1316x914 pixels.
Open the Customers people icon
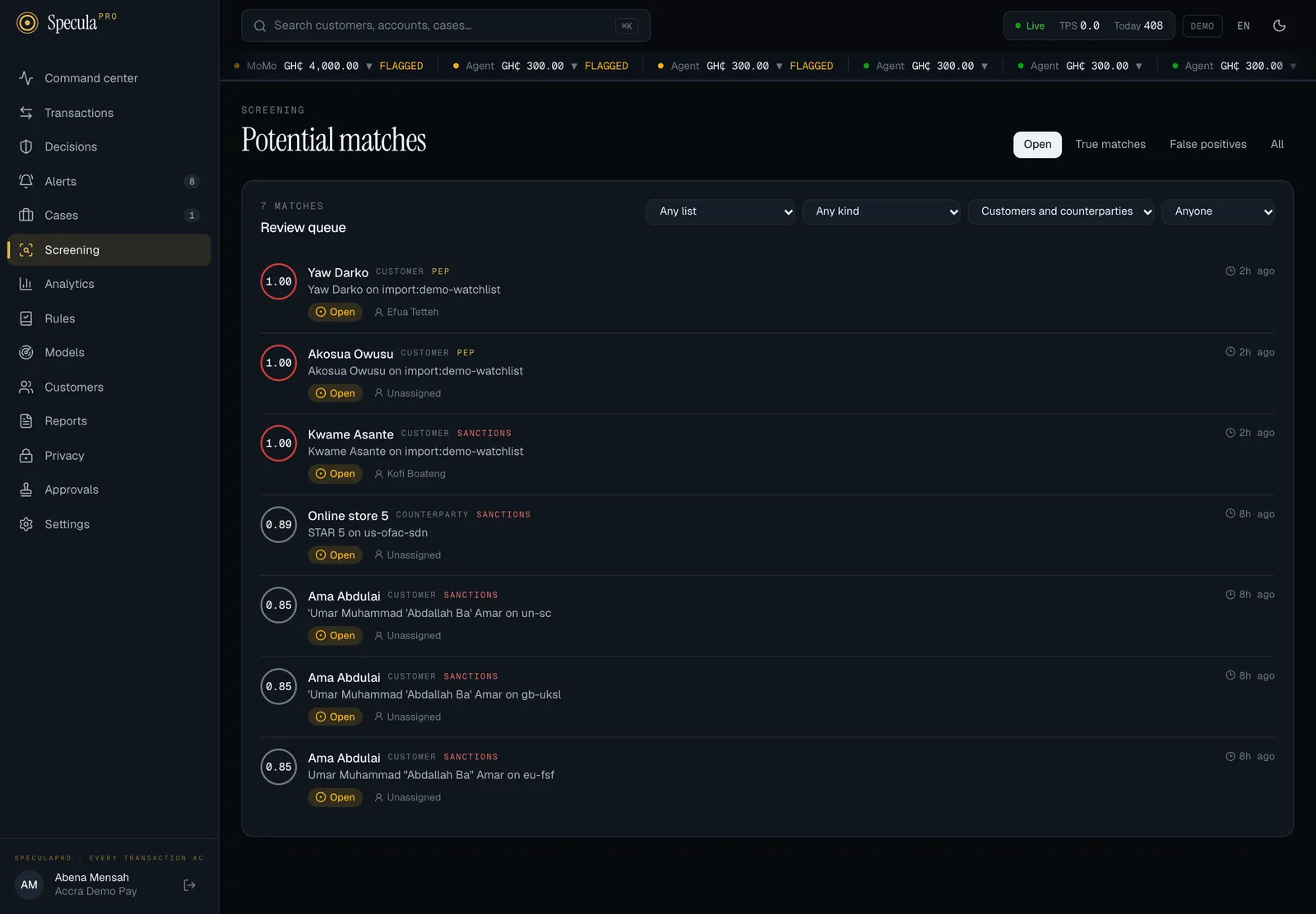click(26, 387)
